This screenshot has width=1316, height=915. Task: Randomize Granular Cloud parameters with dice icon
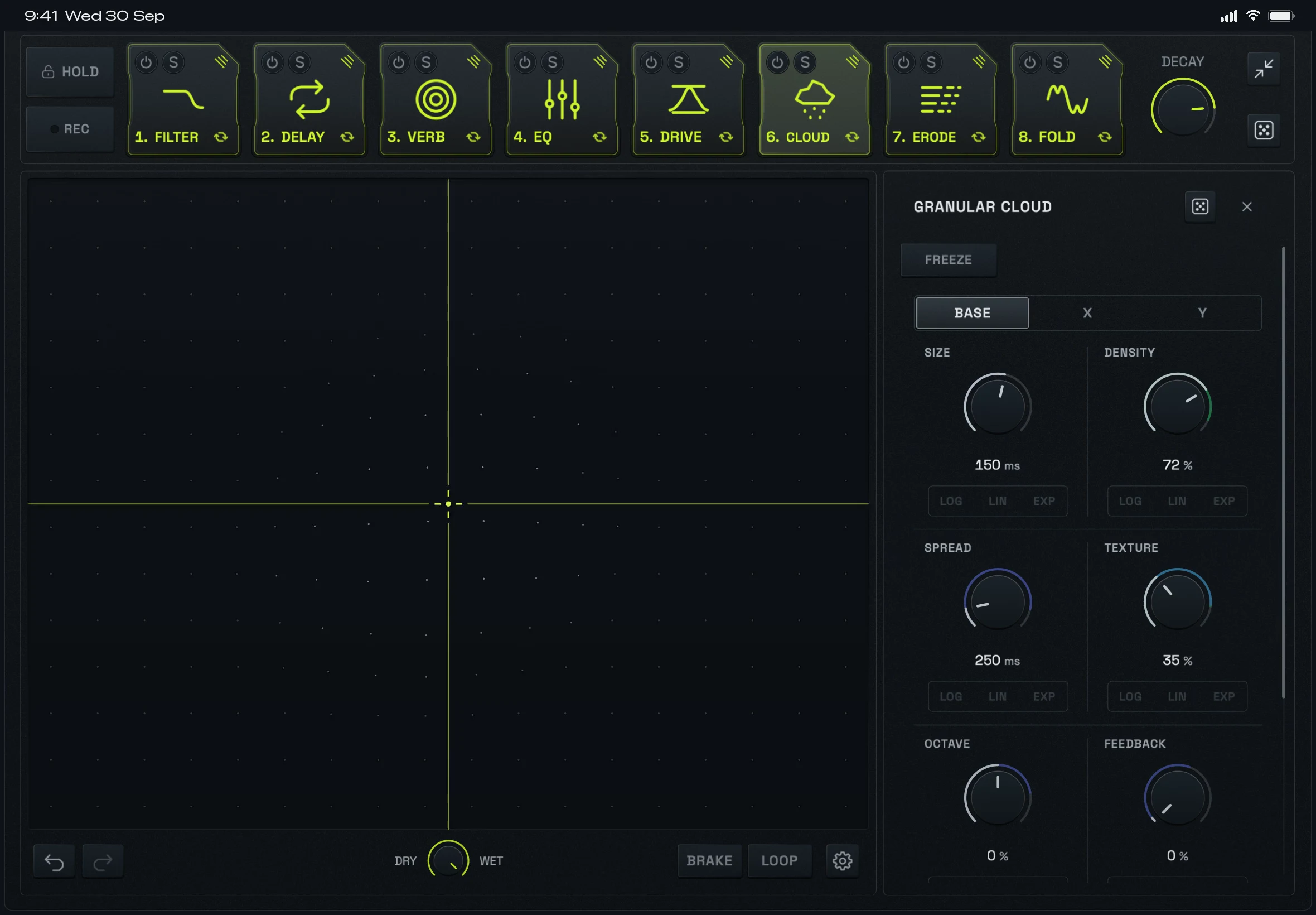(x=1199, y=206)
